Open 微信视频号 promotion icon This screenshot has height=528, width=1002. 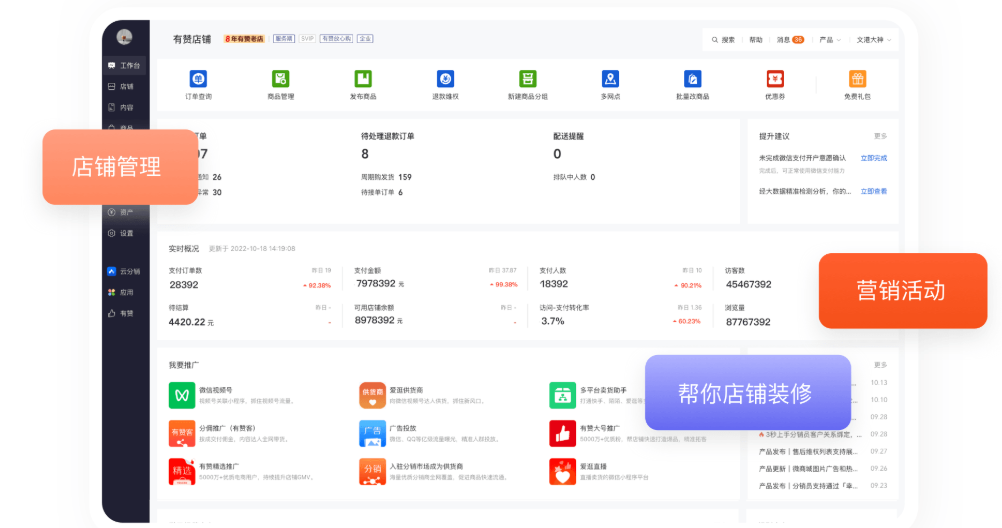pos(181,395)
